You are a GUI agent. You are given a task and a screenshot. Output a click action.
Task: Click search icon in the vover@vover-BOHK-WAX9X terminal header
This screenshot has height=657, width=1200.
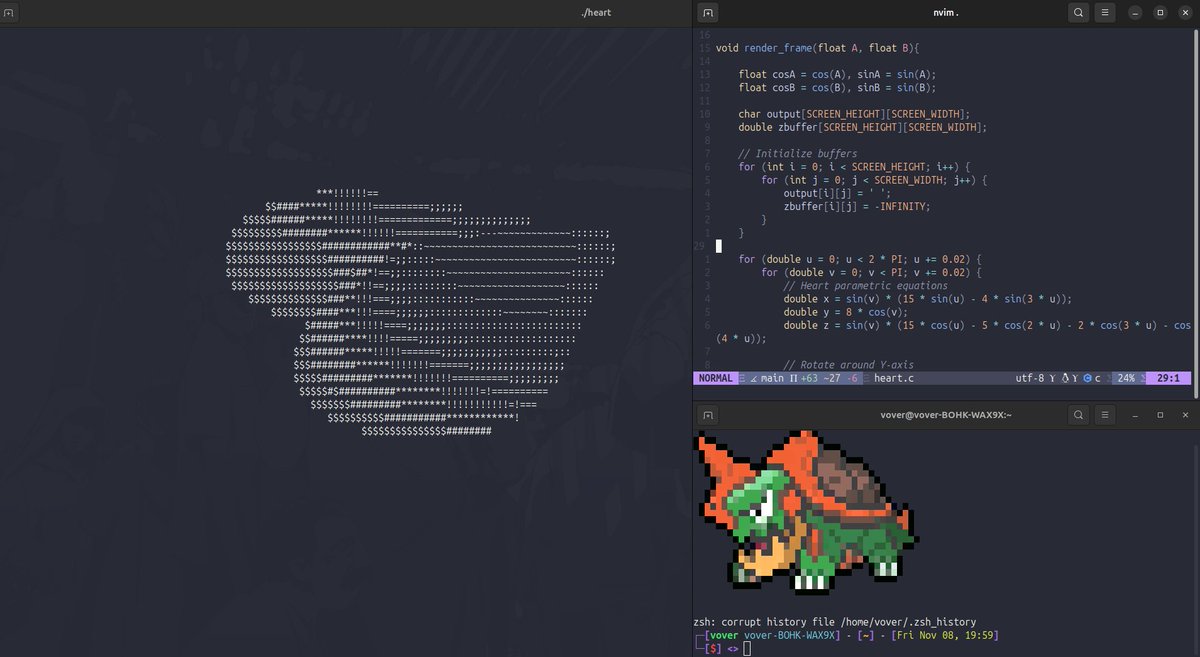coord(1078,414)
